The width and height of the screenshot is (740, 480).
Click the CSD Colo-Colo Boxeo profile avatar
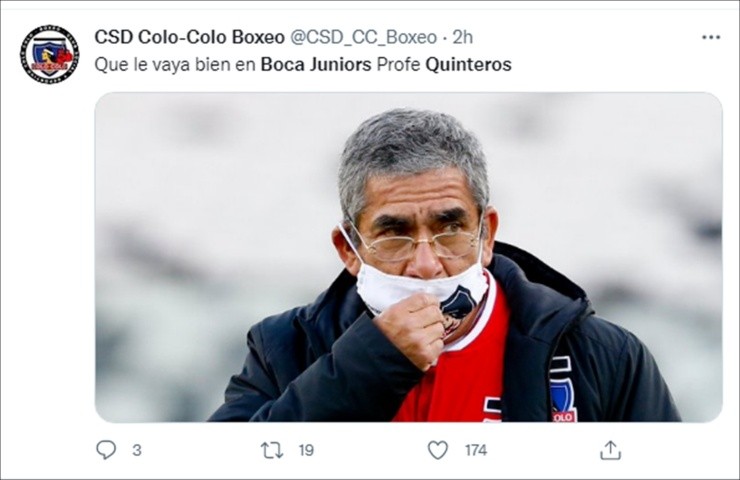[x=49, y=54]
